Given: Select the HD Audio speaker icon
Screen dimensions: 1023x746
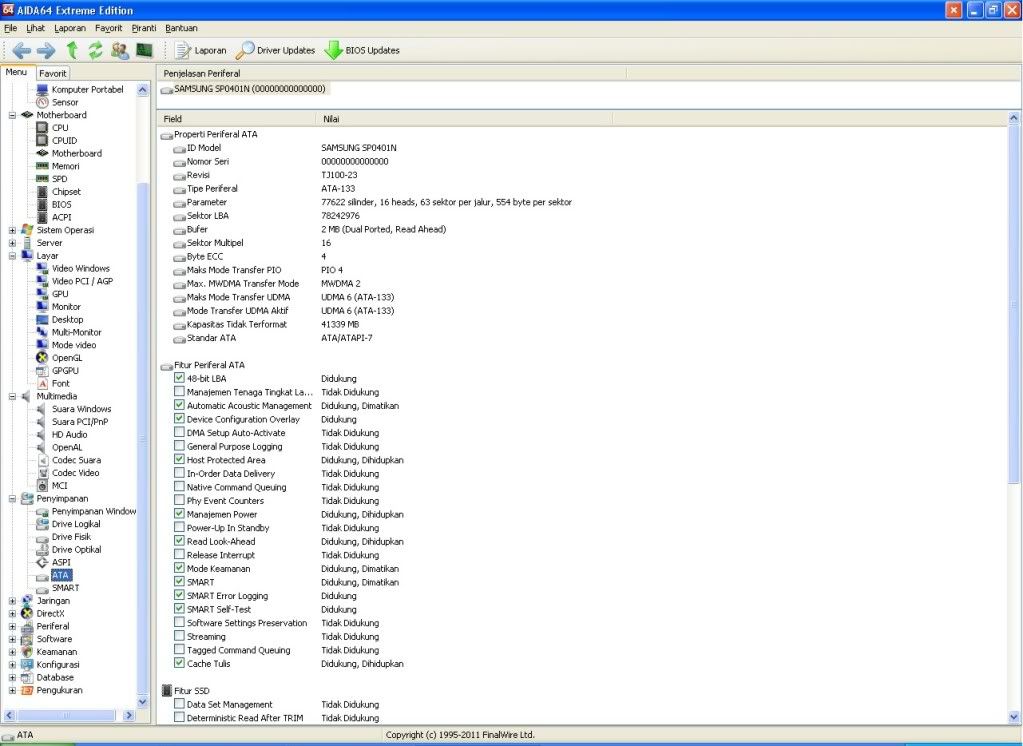Looking at the screenshot, I should click(x=42, y=435).
